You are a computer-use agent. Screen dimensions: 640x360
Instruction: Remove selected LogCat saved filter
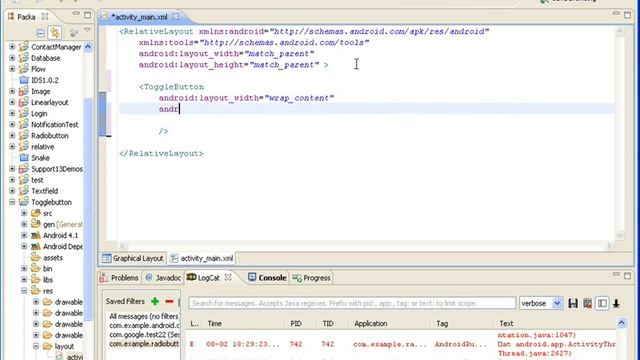(169, 302)
